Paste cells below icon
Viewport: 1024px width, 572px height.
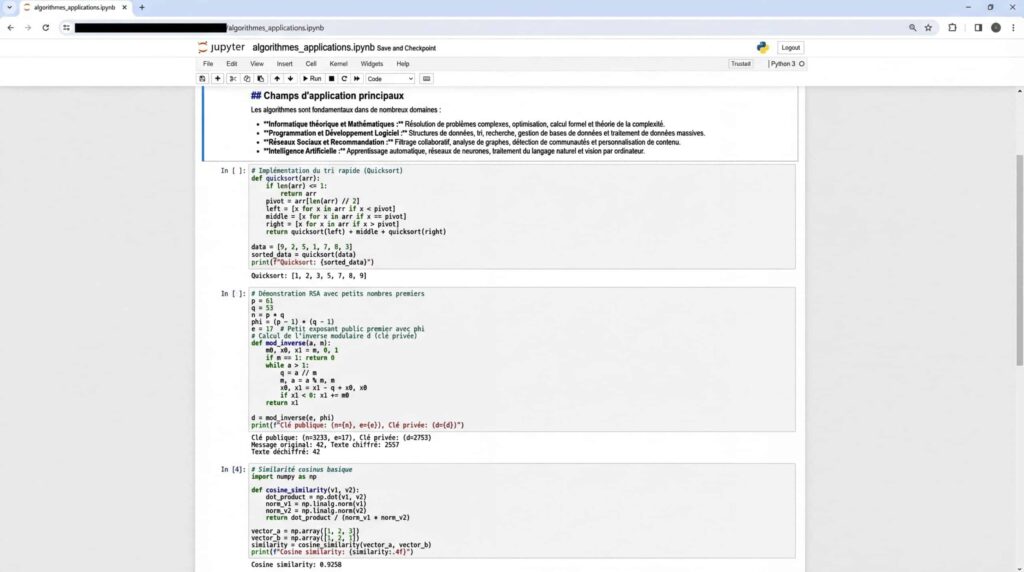click(x=261, y=79)
